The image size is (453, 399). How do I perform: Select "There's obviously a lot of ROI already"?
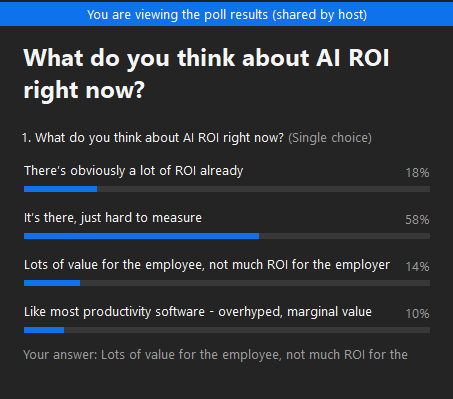click(x=134, y=171)
